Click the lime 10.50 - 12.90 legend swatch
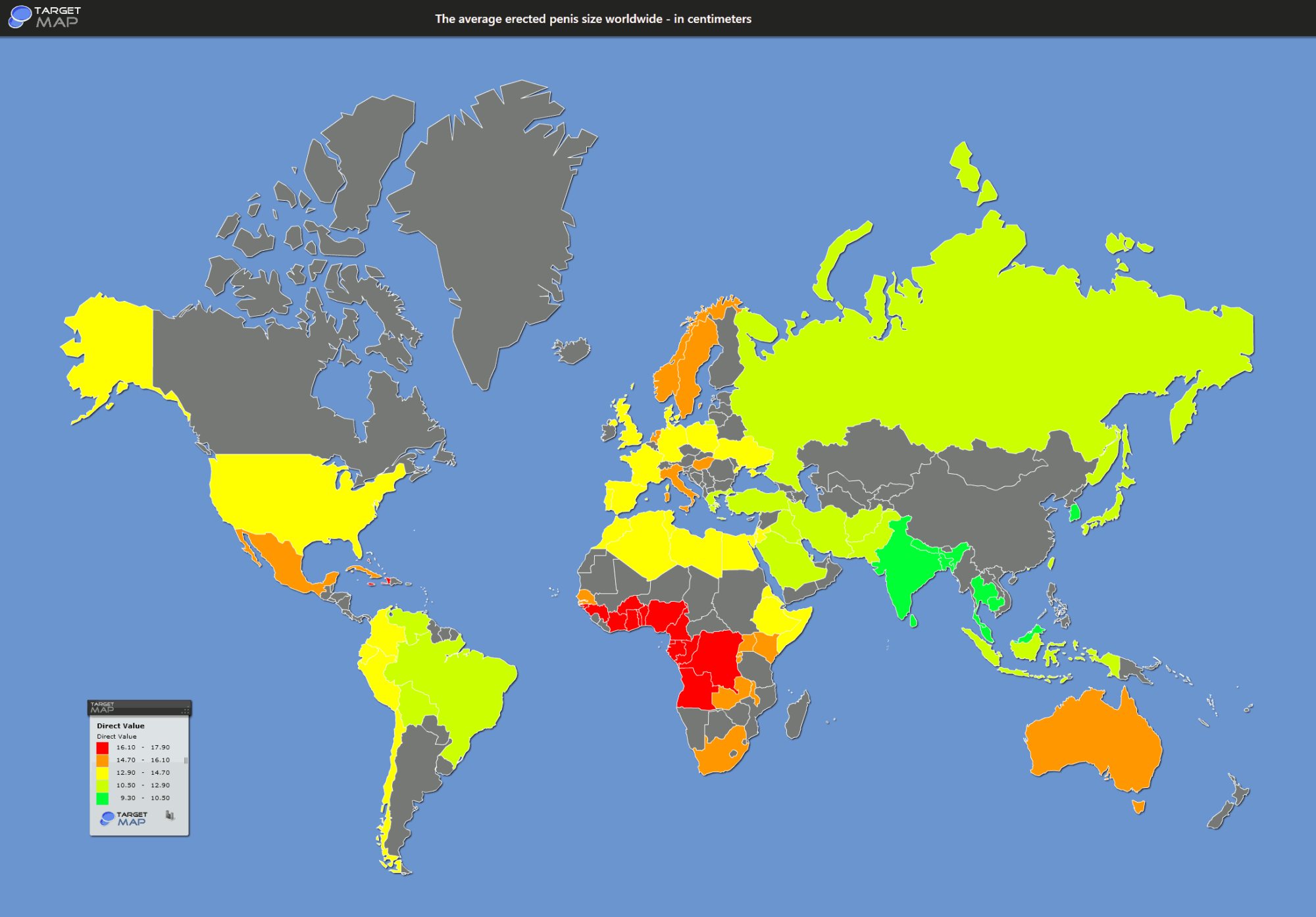The width and height of the screenshot is (1316, 917). (x=103, y=785)
